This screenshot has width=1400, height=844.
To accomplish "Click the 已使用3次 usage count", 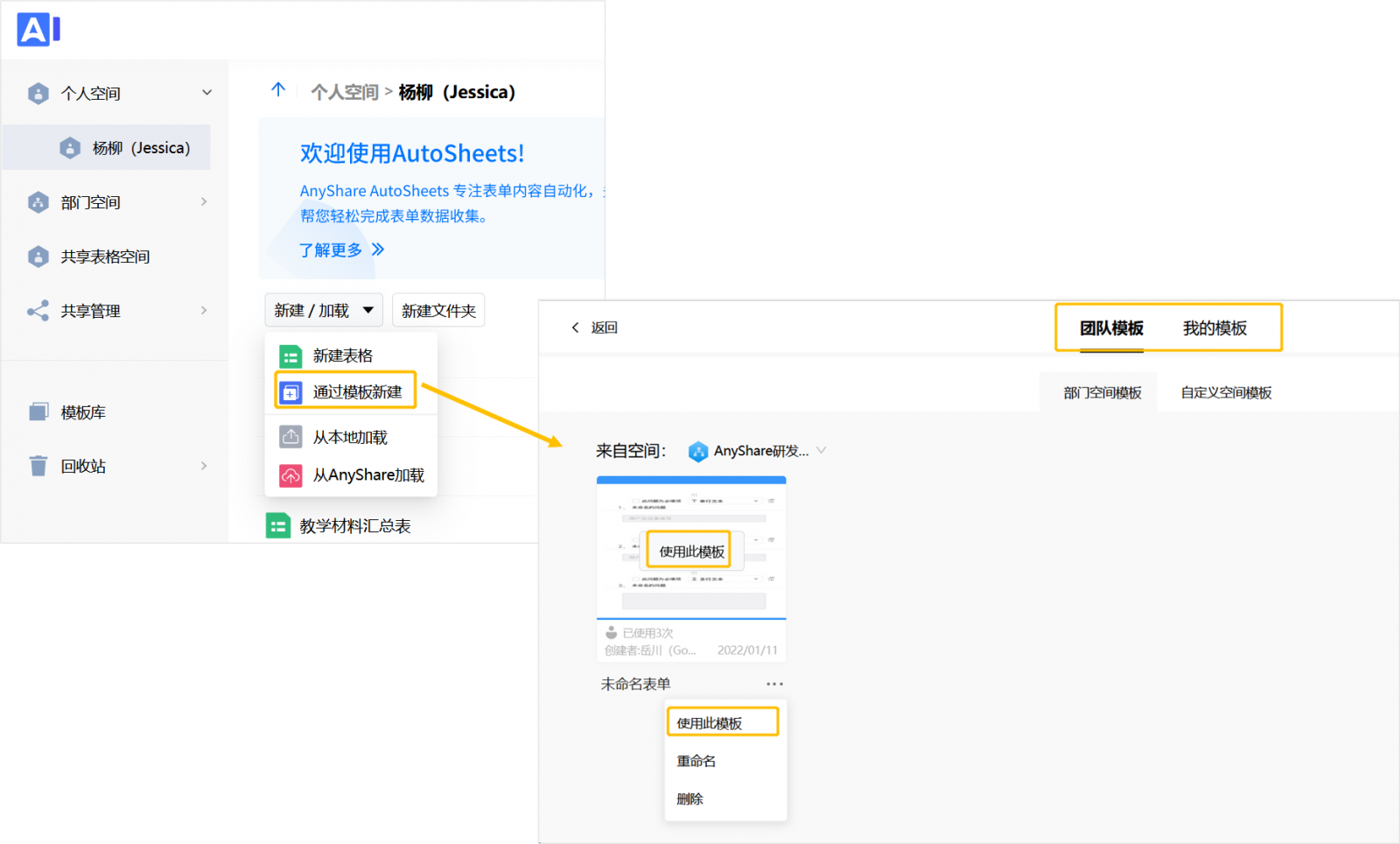I will tap(647, 633).
